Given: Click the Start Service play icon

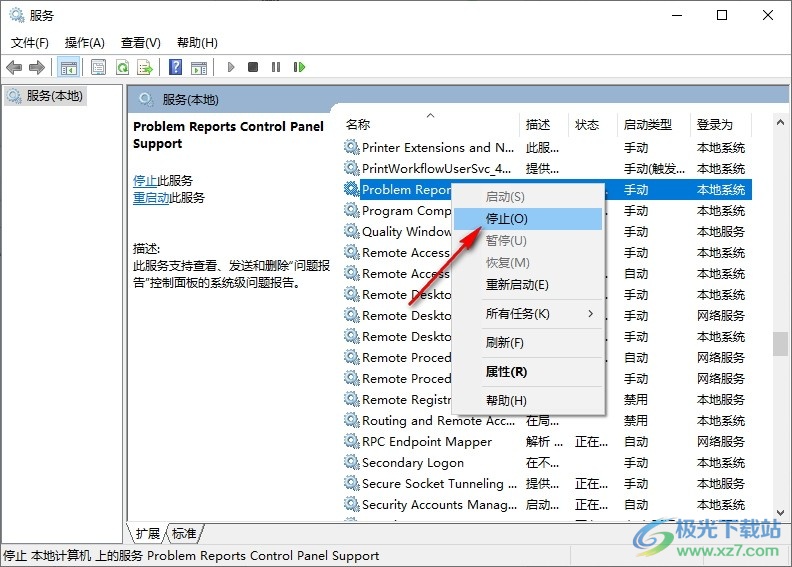Looking at the screenshot, I should point(231,67).
